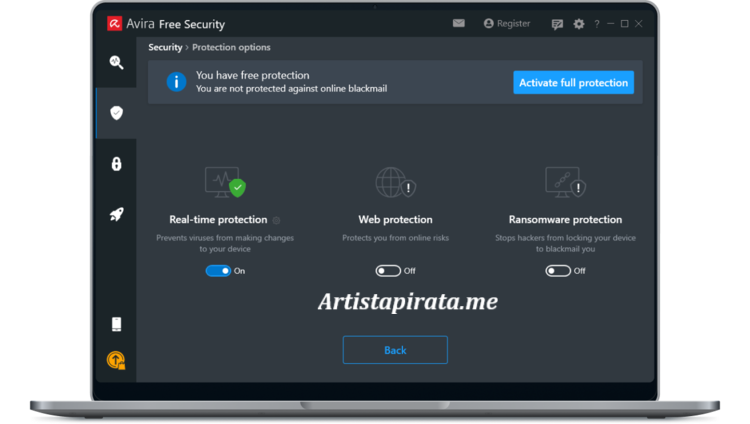Click the mobile device icon in sidebar

click(x=116, y=324)
